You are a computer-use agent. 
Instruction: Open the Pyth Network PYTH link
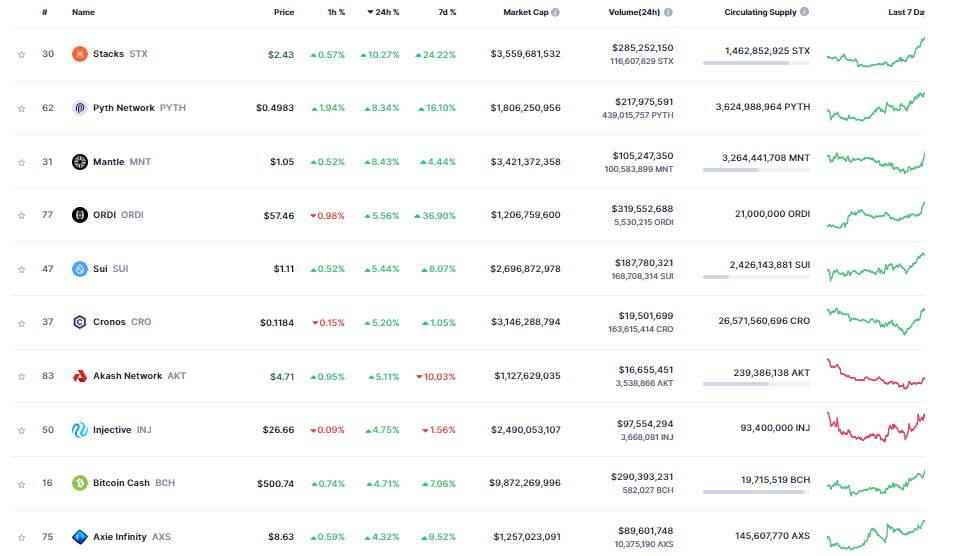coord(139,108)
